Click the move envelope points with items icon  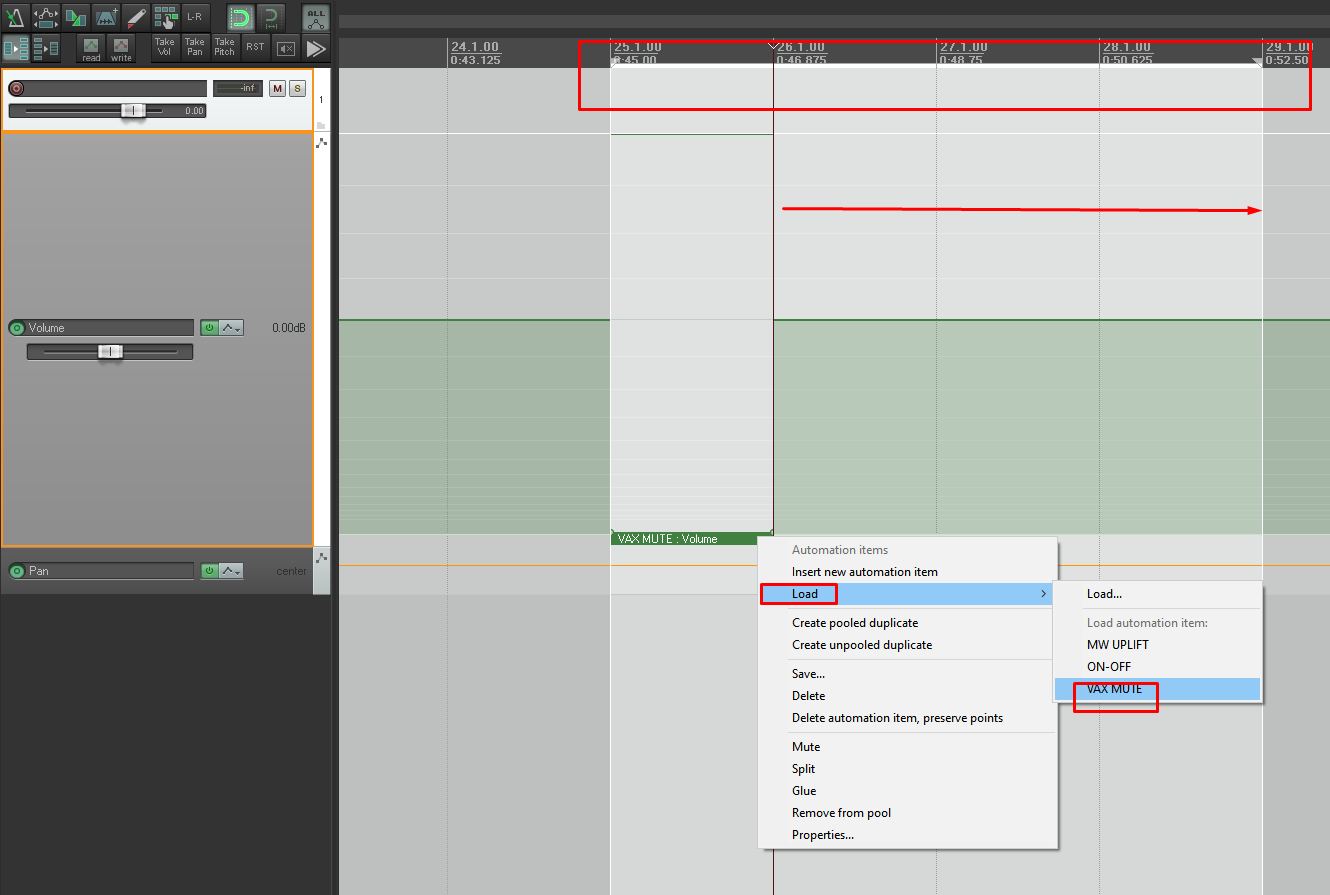pyautogui.click(x=46, y=17)
